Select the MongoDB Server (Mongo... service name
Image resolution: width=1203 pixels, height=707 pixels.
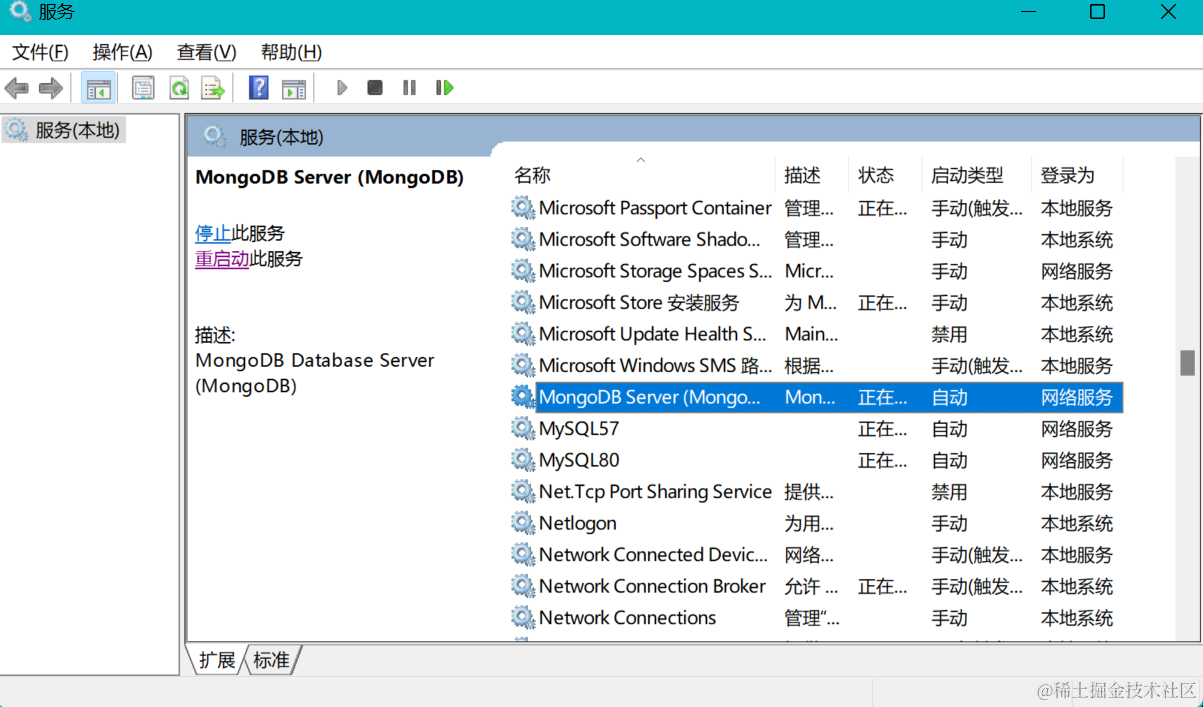click(650, 397)
